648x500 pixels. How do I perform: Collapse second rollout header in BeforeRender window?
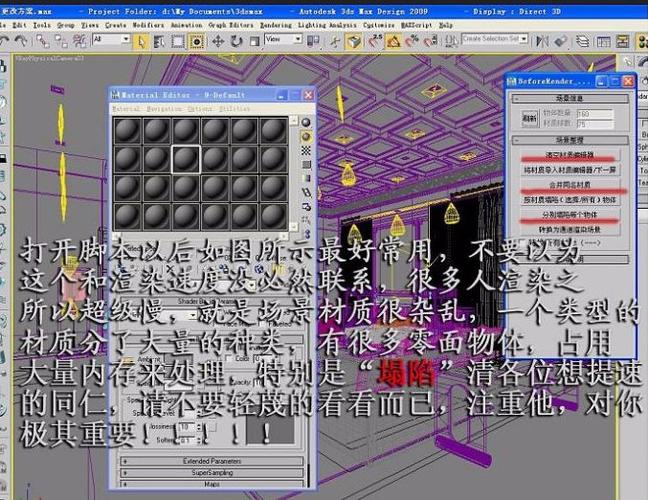click(569, 140)
